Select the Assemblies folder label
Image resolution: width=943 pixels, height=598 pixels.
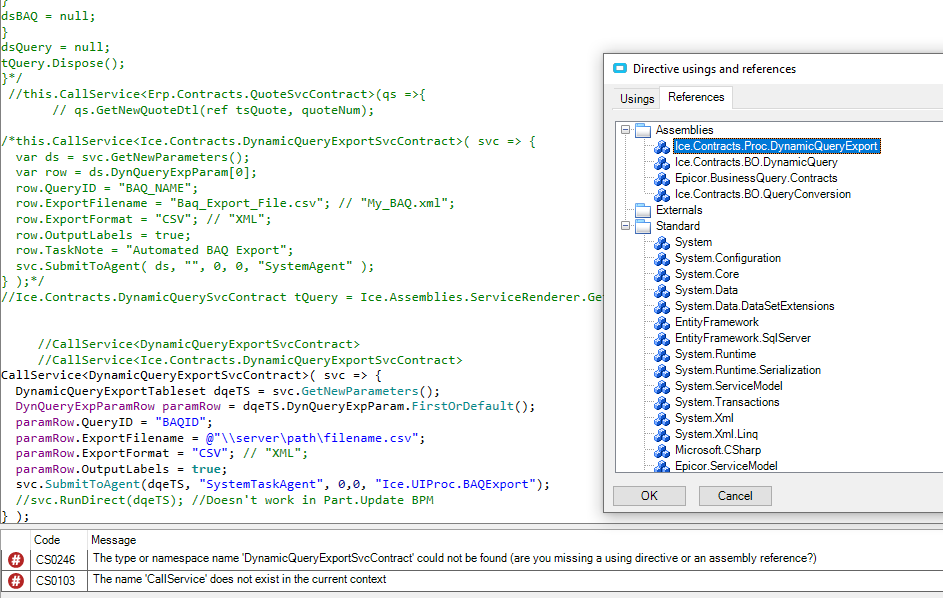click(684, 130)
